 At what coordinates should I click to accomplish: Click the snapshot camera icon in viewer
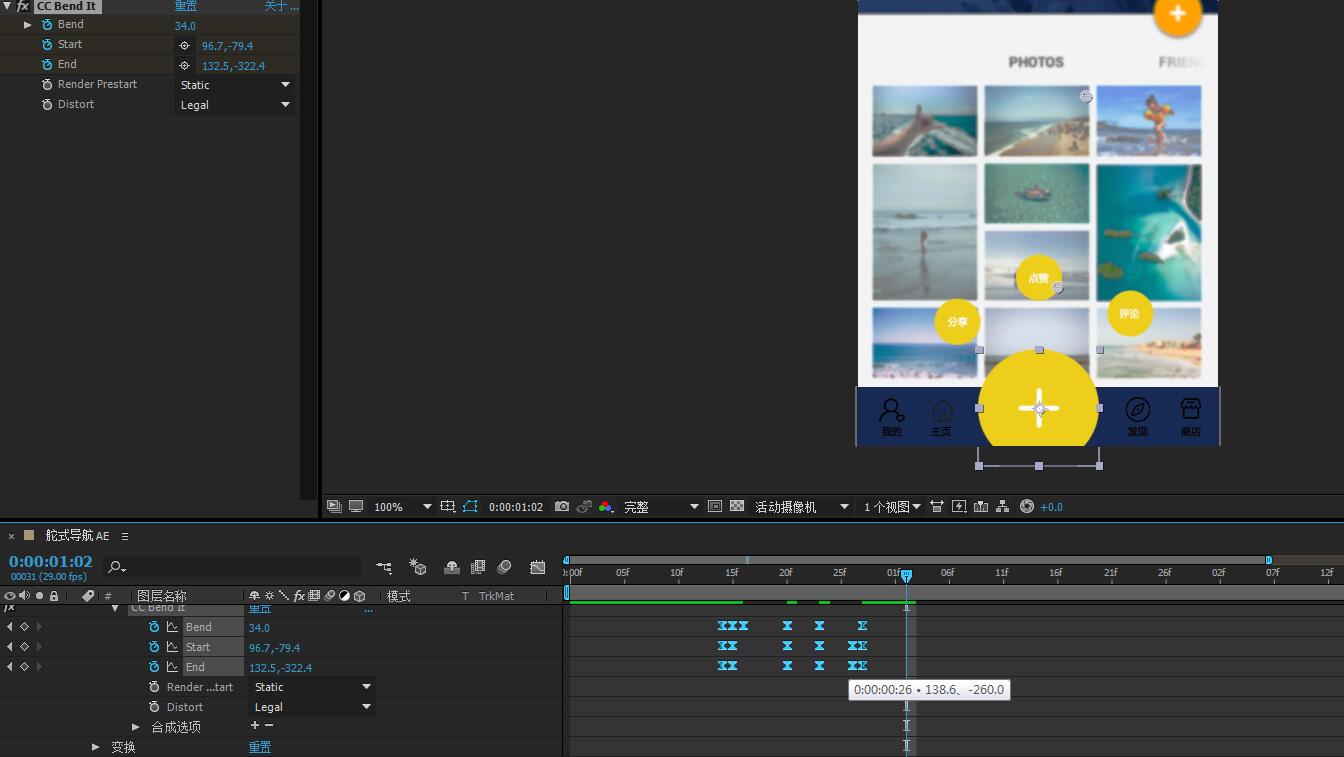click(x=562, y=507)
